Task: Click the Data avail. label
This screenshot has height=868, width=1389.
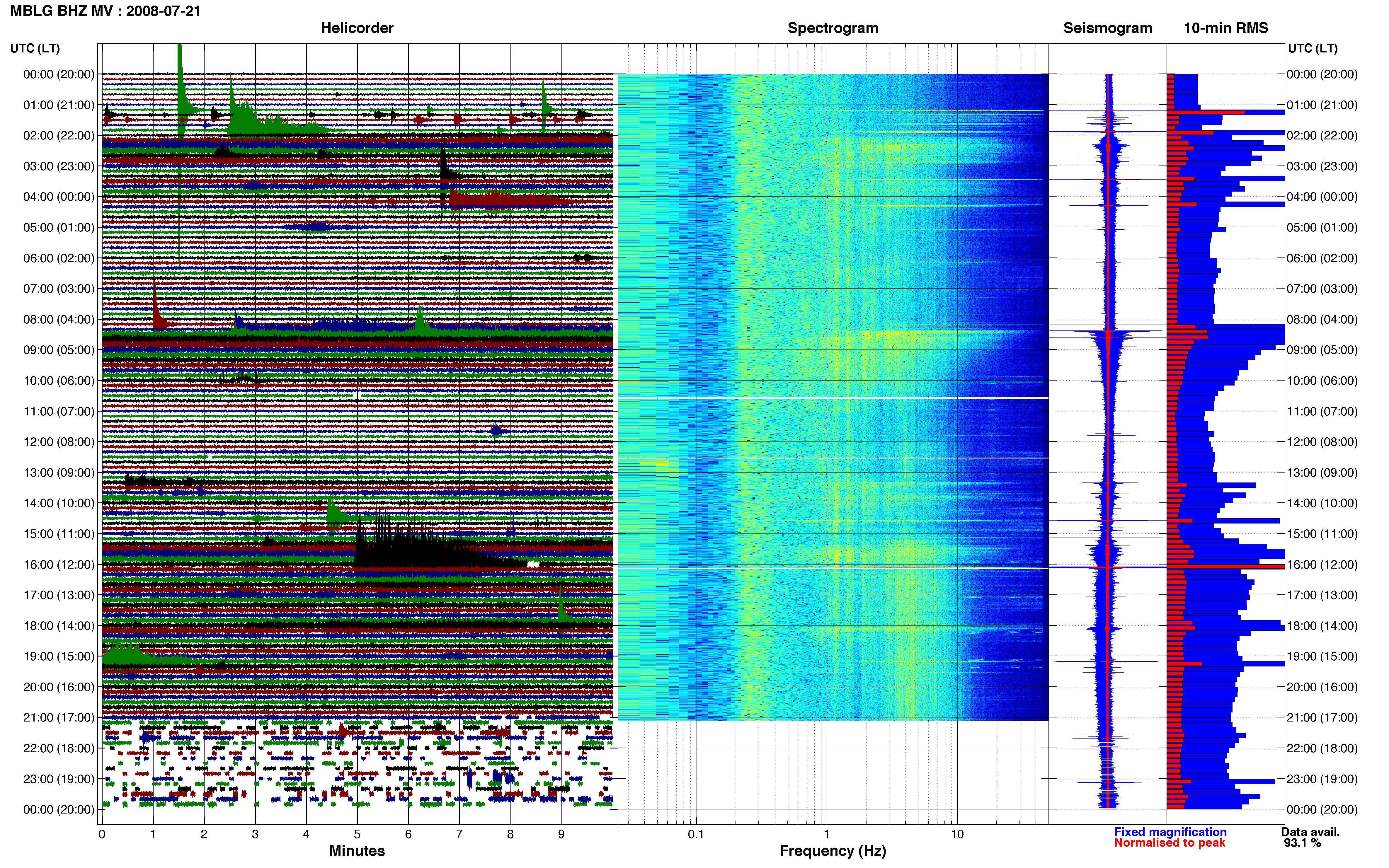Action: click(x=1310, y=832)
